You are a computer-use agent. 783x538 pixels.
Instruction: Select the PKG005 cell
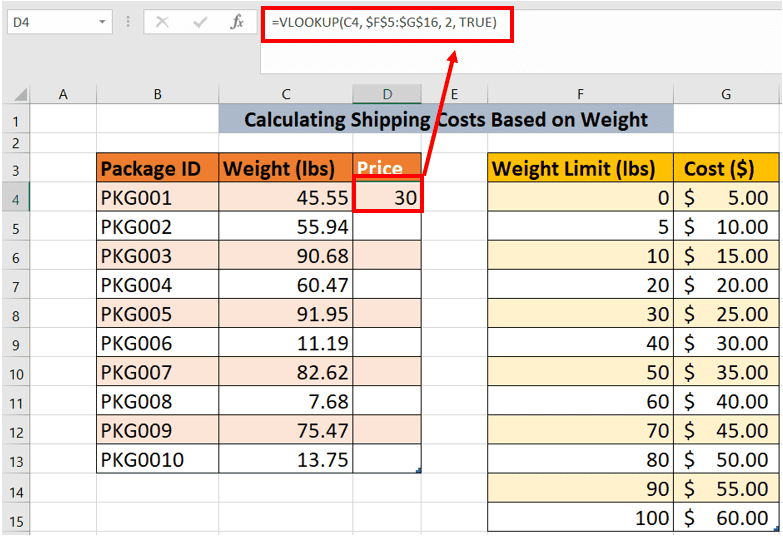pos(157,315)
